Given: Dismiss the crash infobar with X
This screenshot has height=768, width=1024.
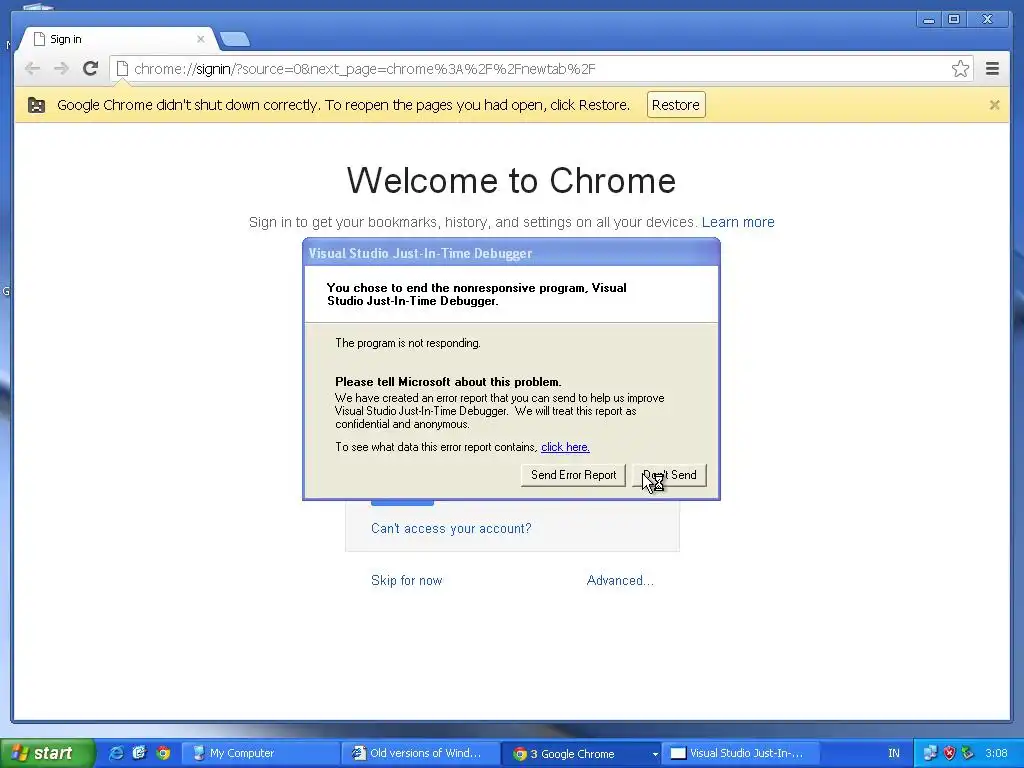Looking at the screenshot, I should 994,104.
